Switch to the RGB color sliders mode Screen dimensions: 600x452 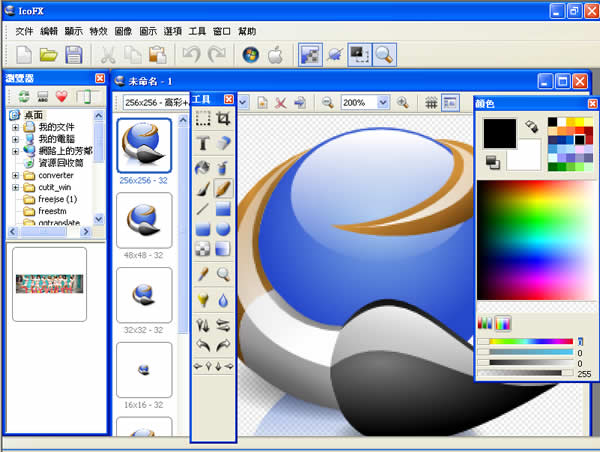point(485,323)
